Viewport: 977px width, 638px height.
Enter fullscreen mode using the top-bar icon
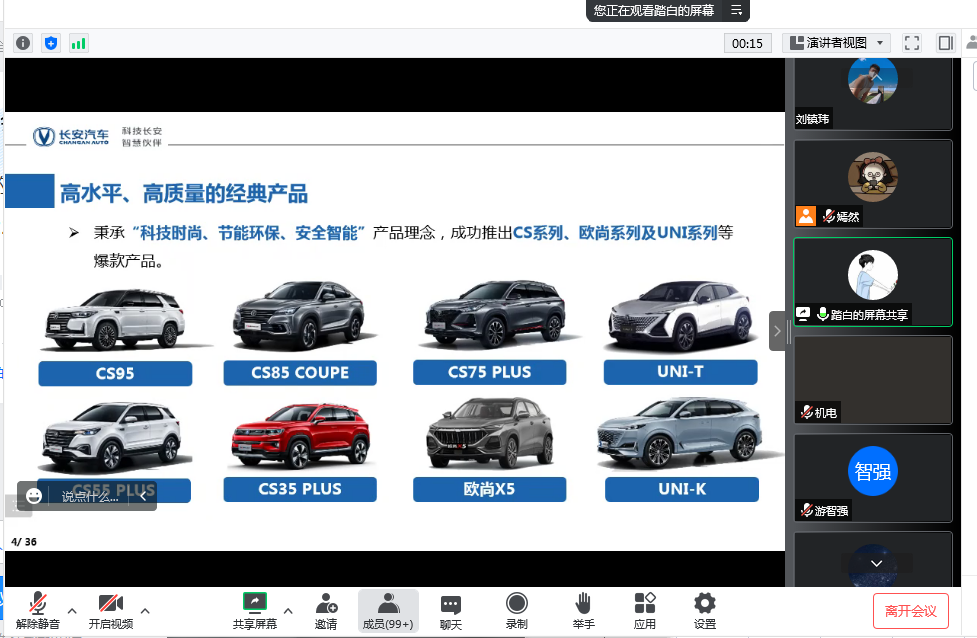(911, 43)
